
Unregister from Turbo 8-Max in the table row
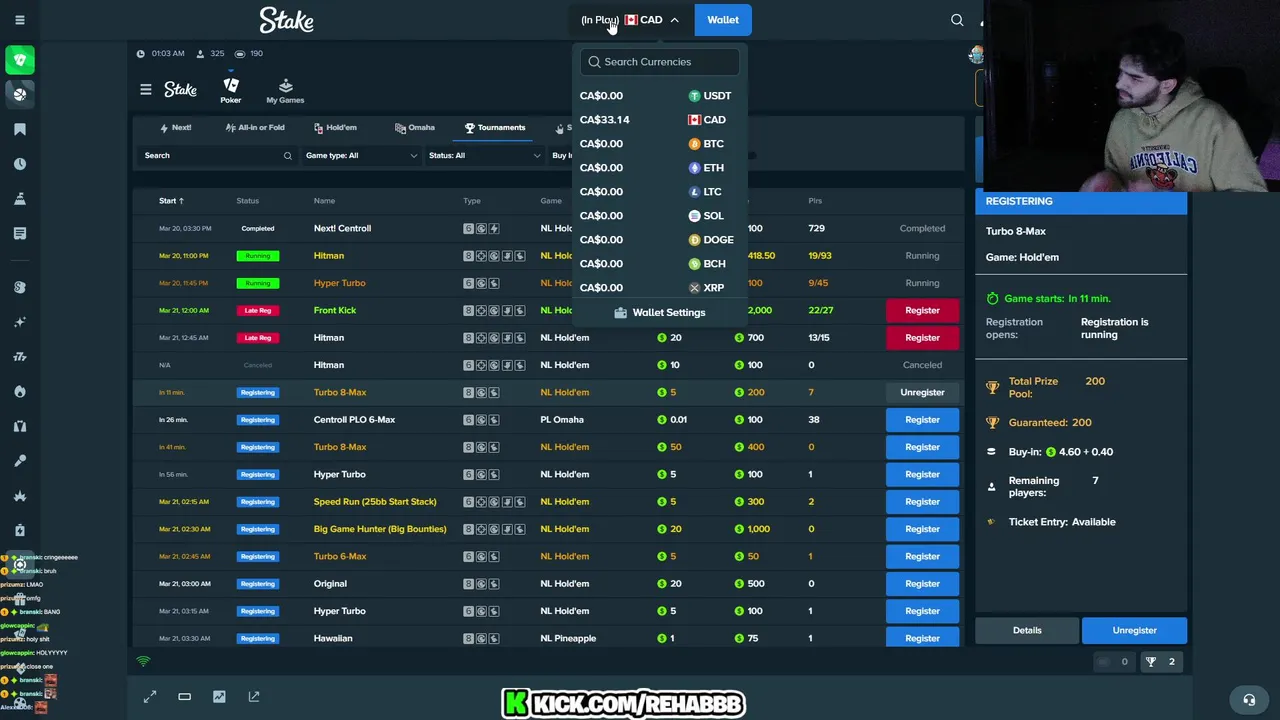tap(922, 392)
